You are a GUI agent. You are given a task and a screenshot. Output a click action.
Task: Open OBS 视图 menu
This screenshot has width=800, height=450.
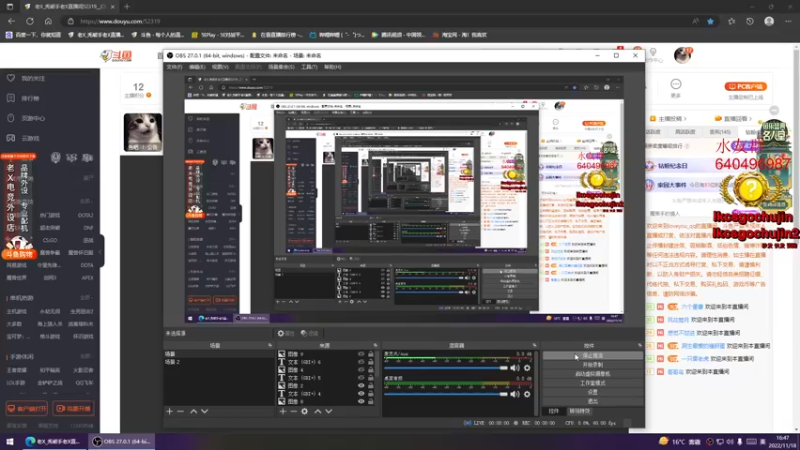coord(220,67)
